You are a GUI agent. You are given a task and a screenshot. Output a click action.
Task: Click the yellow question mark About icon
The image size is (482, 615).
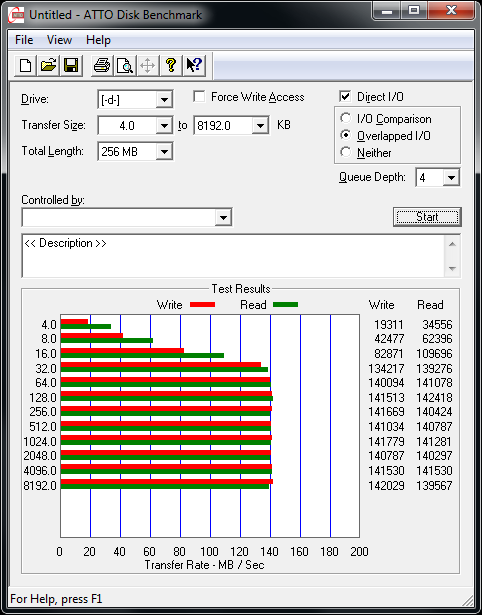pos(171,65)
